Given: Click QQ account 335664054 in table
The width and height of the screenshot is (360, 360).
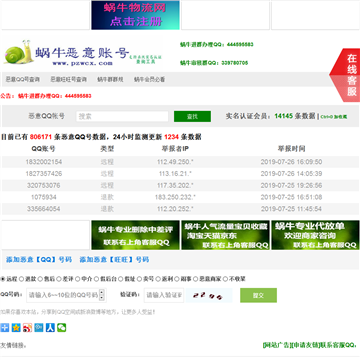Looking at the screenshot, I should (44, 209).
